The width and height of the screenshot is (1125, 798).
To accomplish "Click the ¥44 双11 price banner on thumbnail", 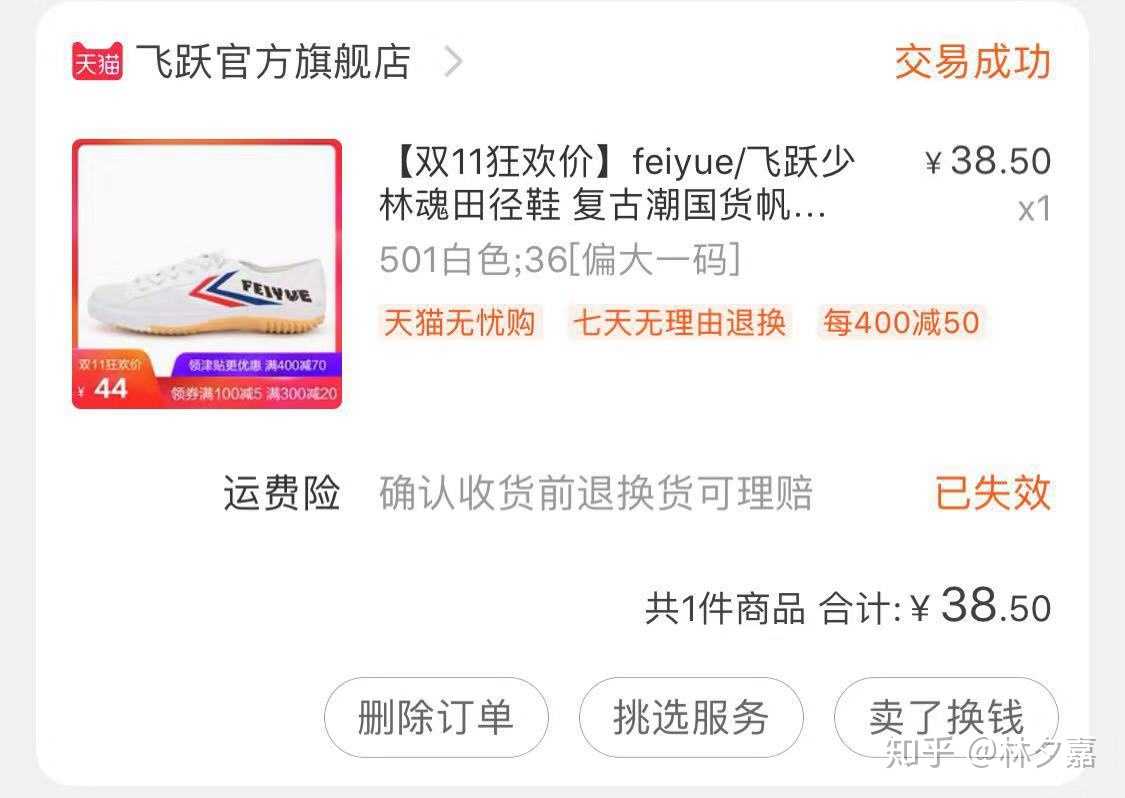I will [112, 380].
